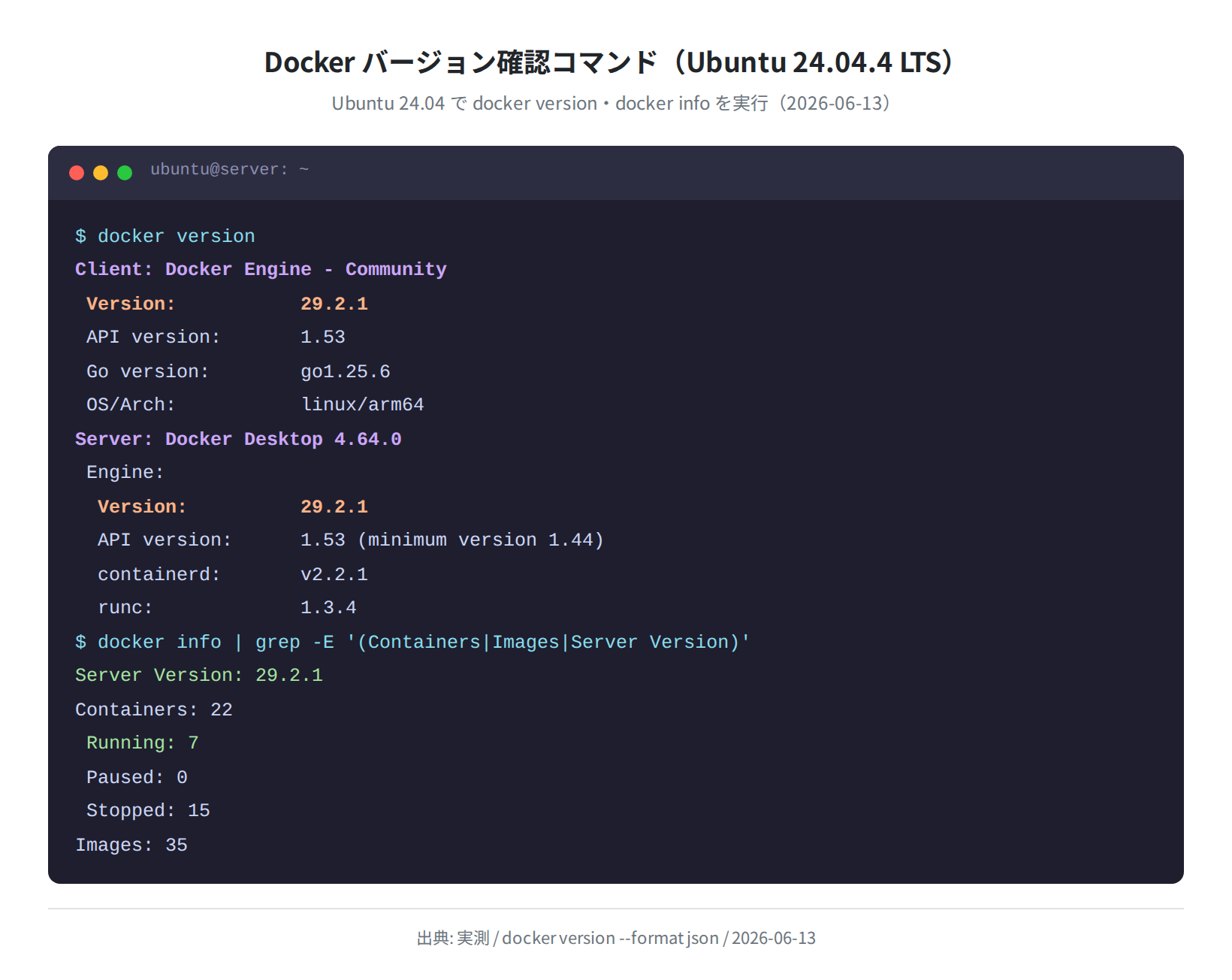Click the red close dot in terminal titlebar
The height and width of the screenshot is (980, 1232).
point(77,173)
